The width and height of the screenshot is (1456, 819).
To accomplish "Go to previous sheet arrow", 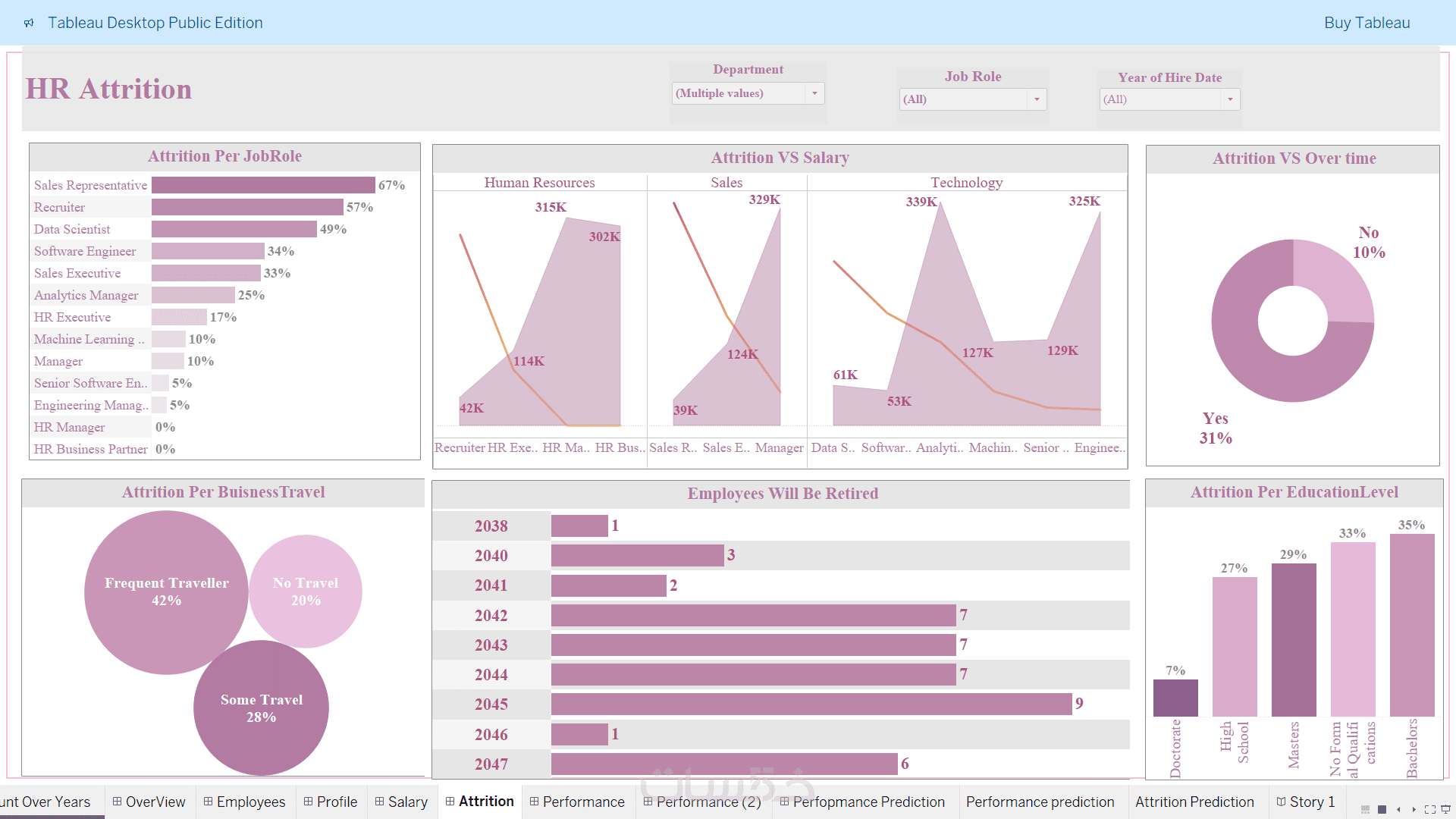I will [x=1398, y=809].
